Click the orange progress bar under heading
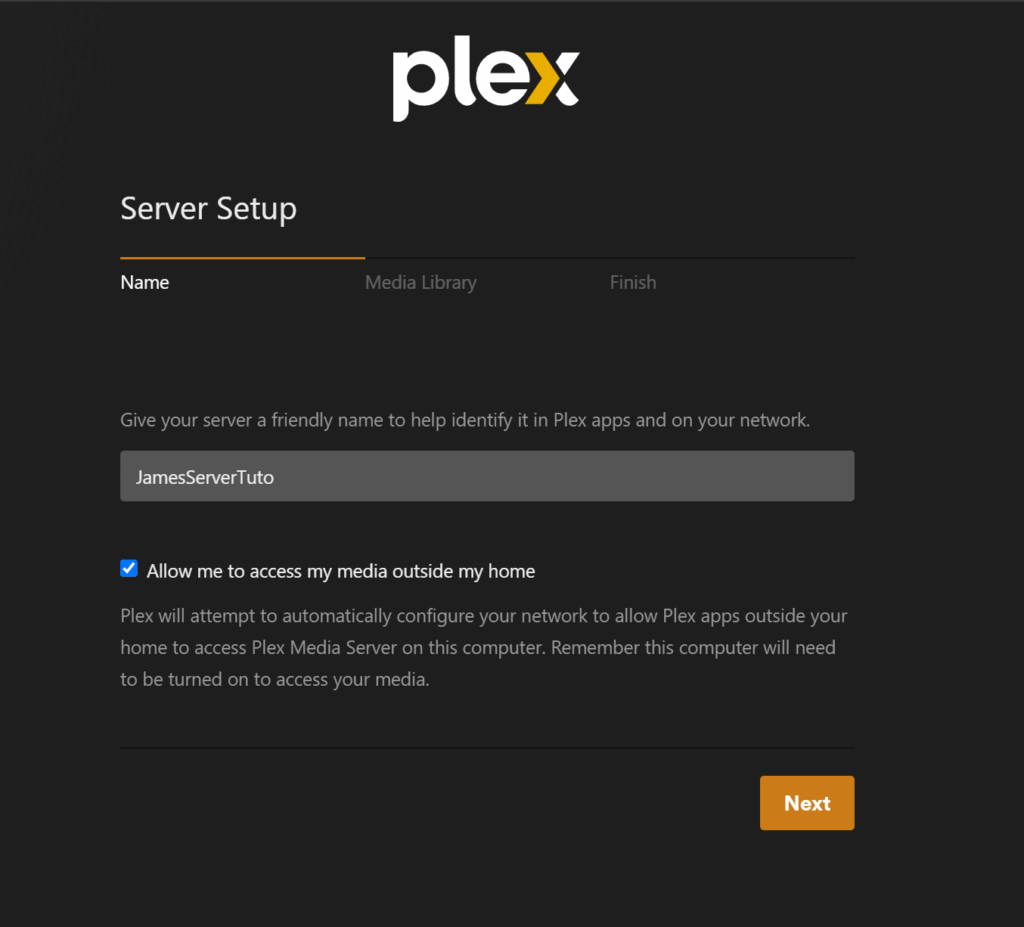The image size is (1024, 927). coord(242,258)
